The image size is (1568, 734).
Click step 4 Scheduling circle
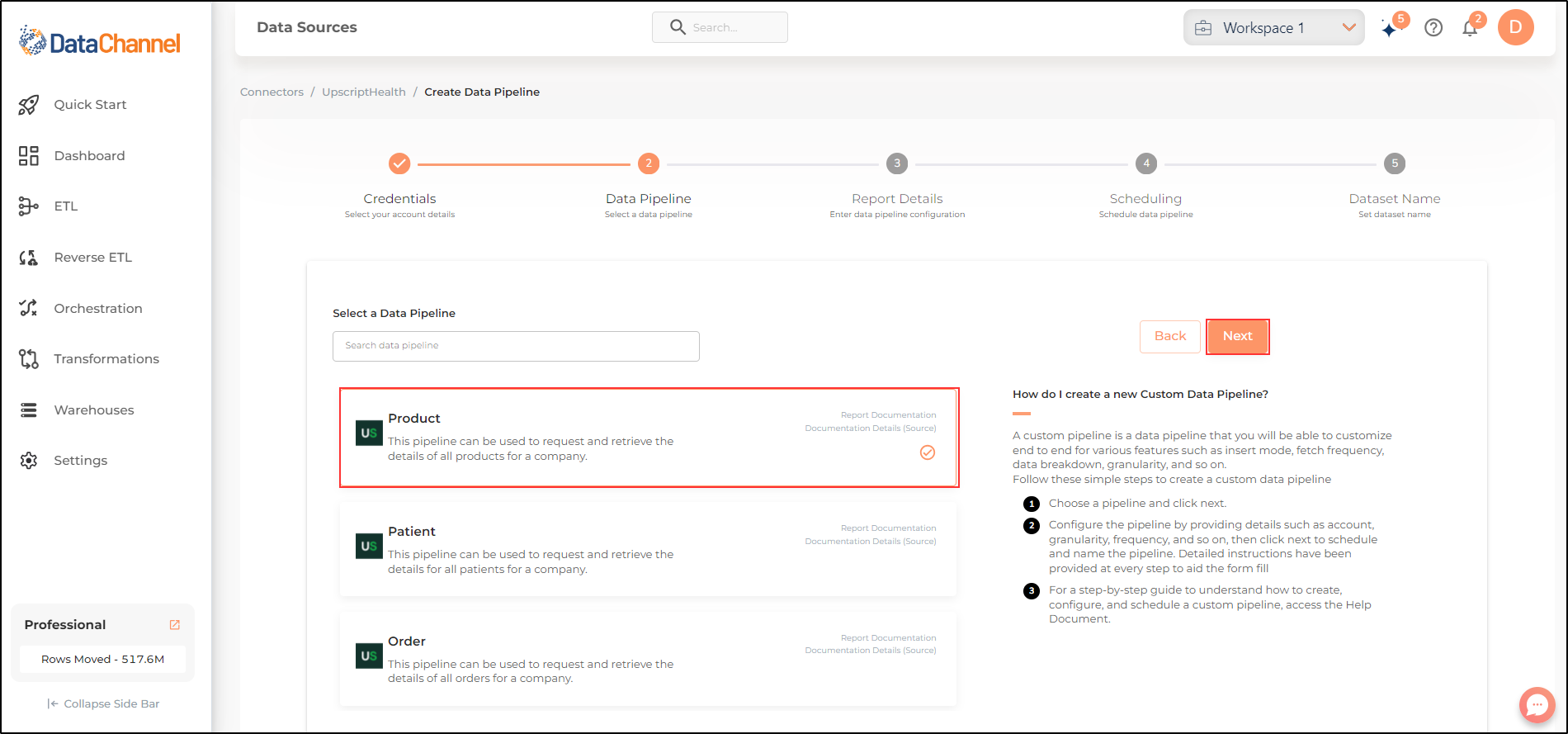coord(1146,163)
